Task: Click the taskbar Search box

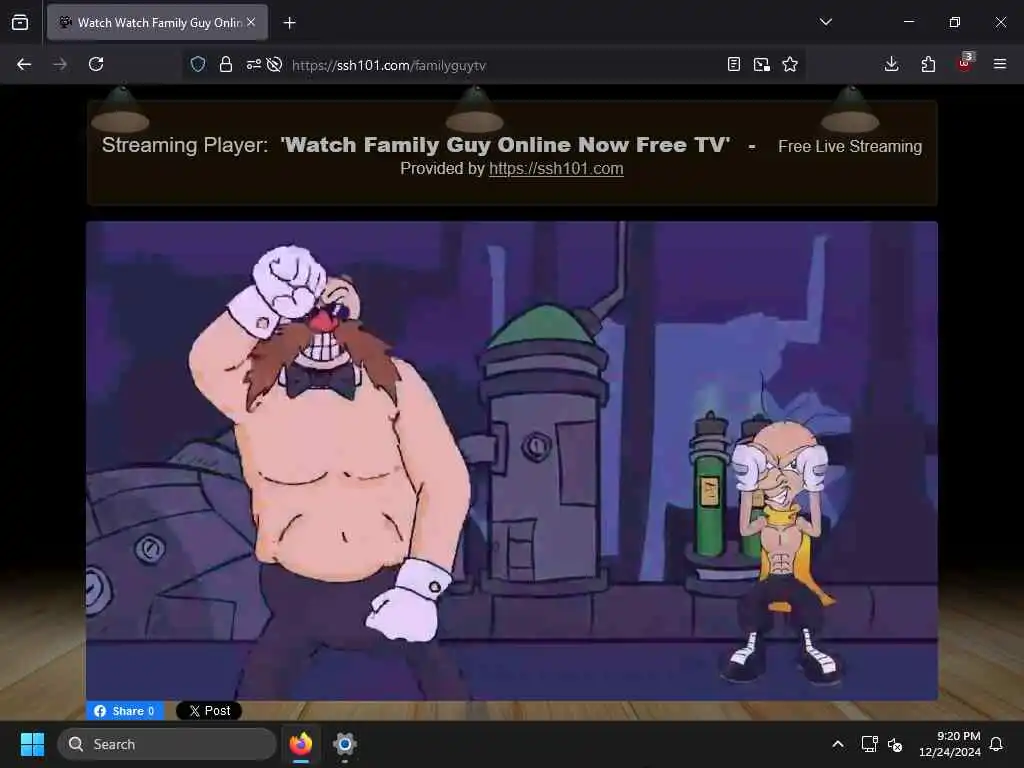Action: point(167,744)
